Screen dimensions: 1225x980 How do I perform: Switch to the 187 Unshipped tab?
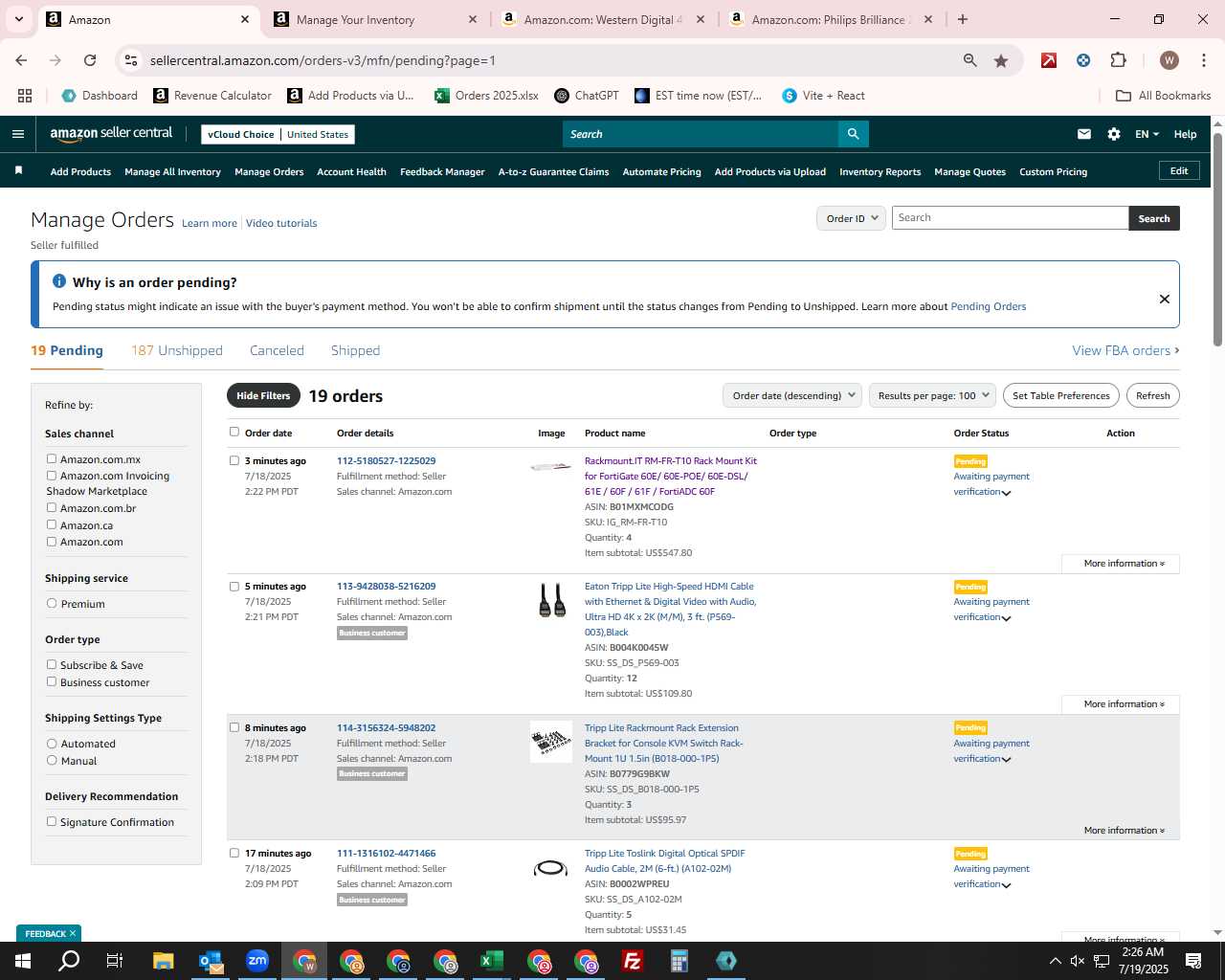point(177,350)
